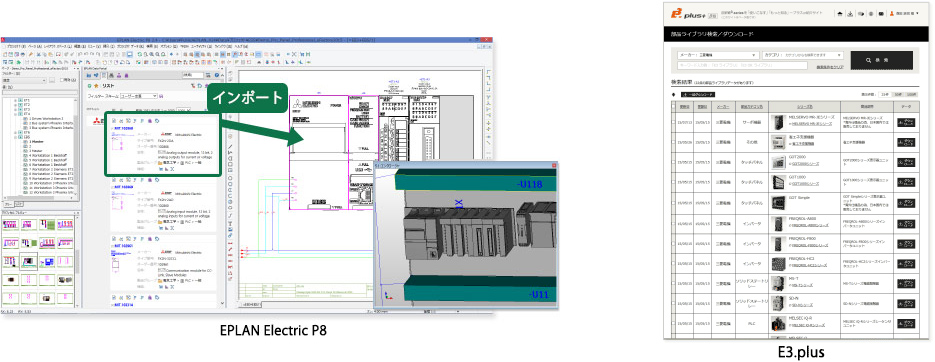Open the download icon in E3.plus header

850,14
